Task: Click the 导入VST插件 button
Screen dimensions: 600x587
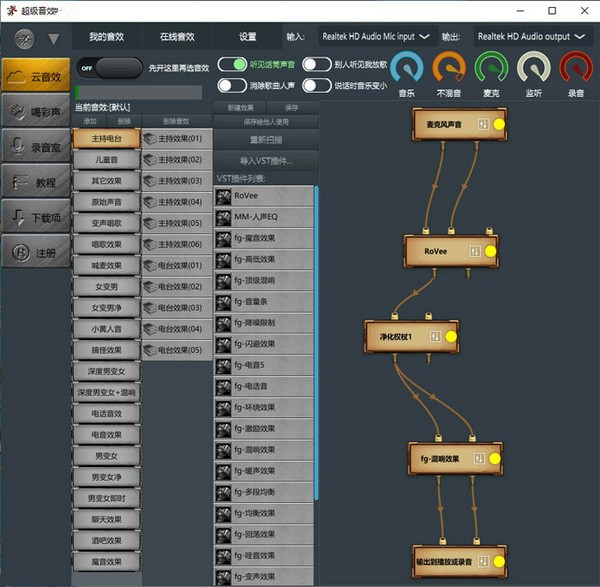Action: [x=266, y=160]
